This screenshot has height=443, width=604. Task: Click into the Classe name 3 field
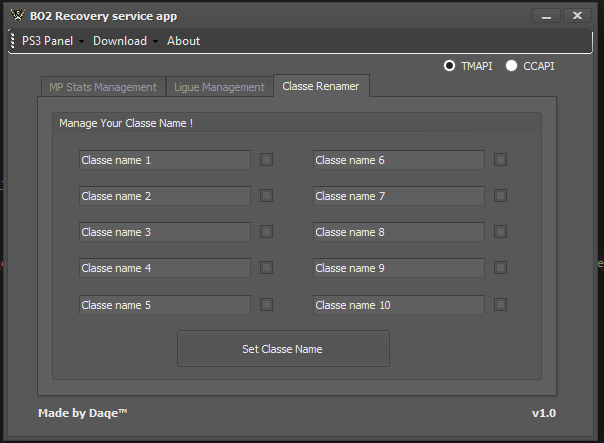click(x=165, y=232)
